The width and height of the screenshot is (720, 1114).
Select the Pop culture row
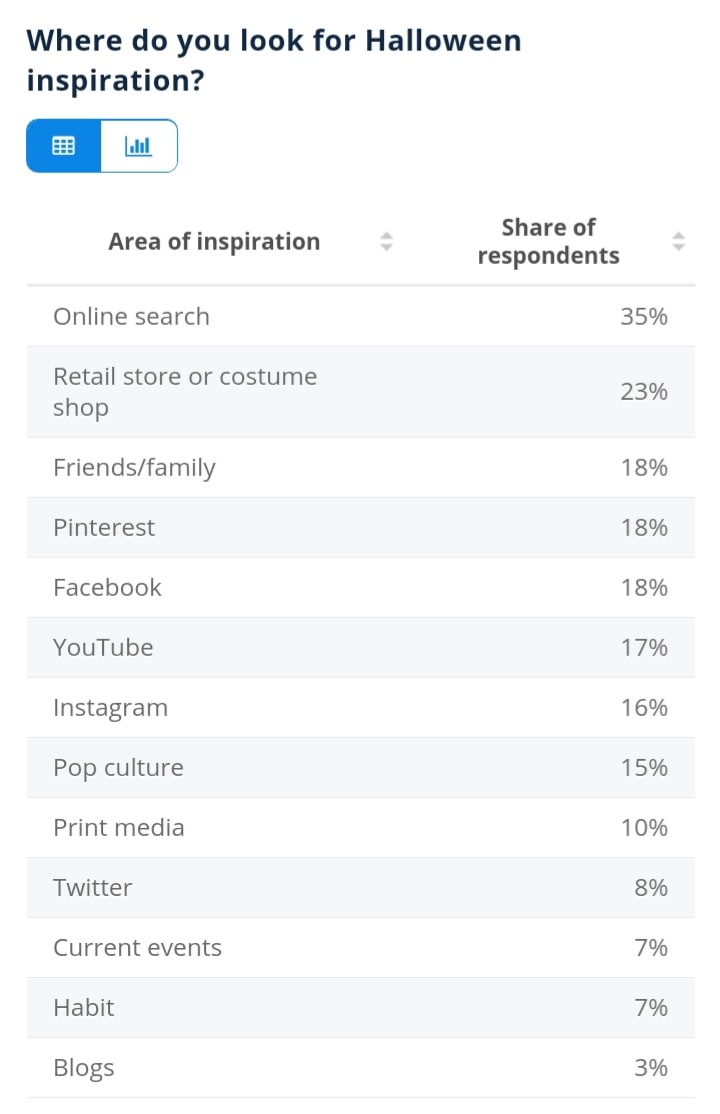[361, 768]
